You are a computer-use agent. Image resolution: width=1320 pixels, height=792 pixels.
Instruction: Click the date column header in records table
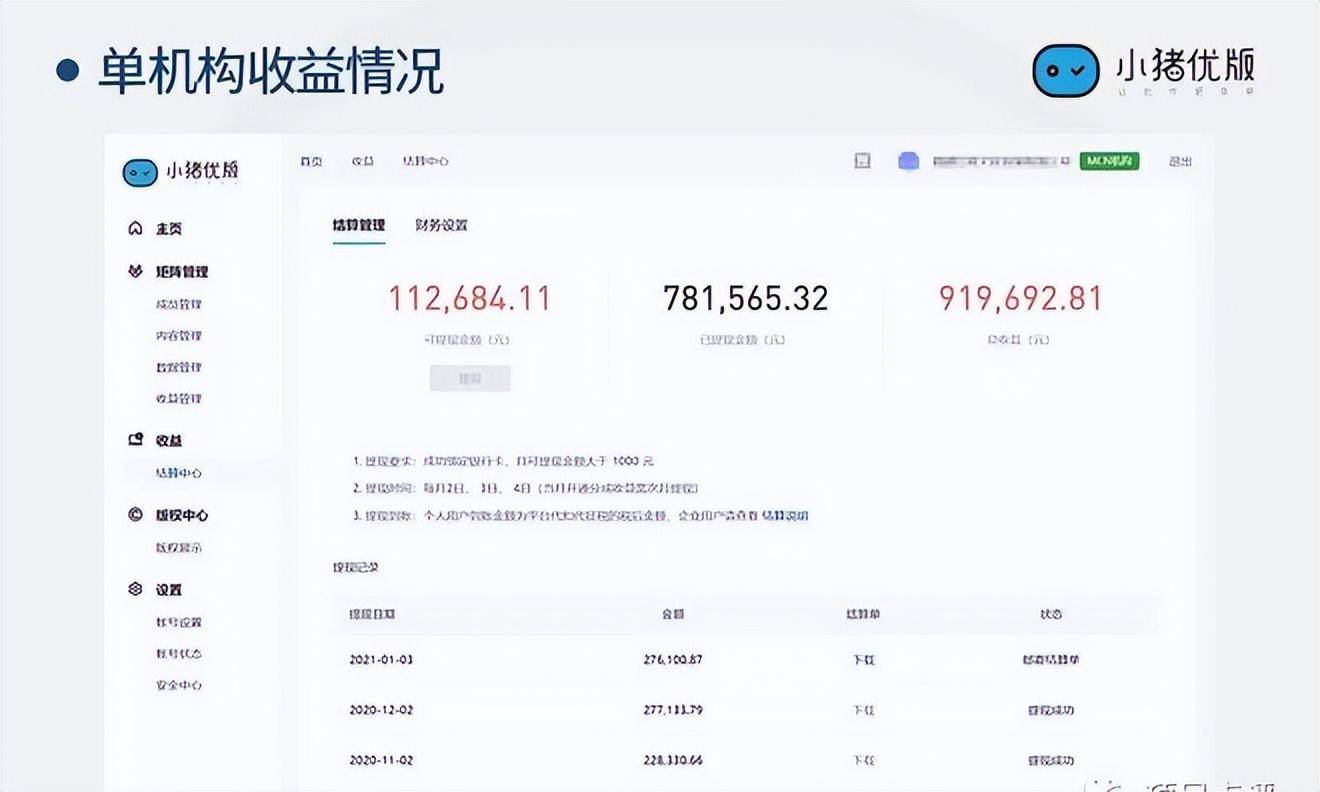pyautogui.click(x=372, y=614)
